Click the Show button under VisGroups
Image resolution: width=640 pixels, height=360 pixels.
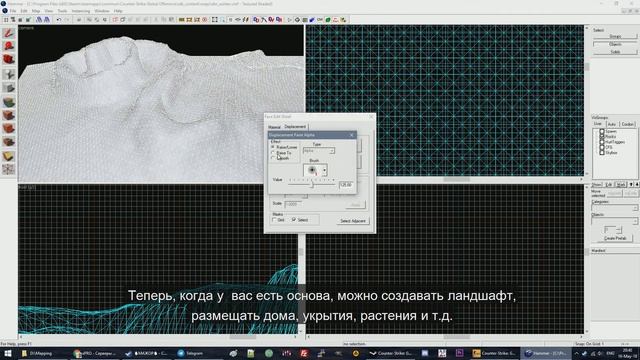597,185
